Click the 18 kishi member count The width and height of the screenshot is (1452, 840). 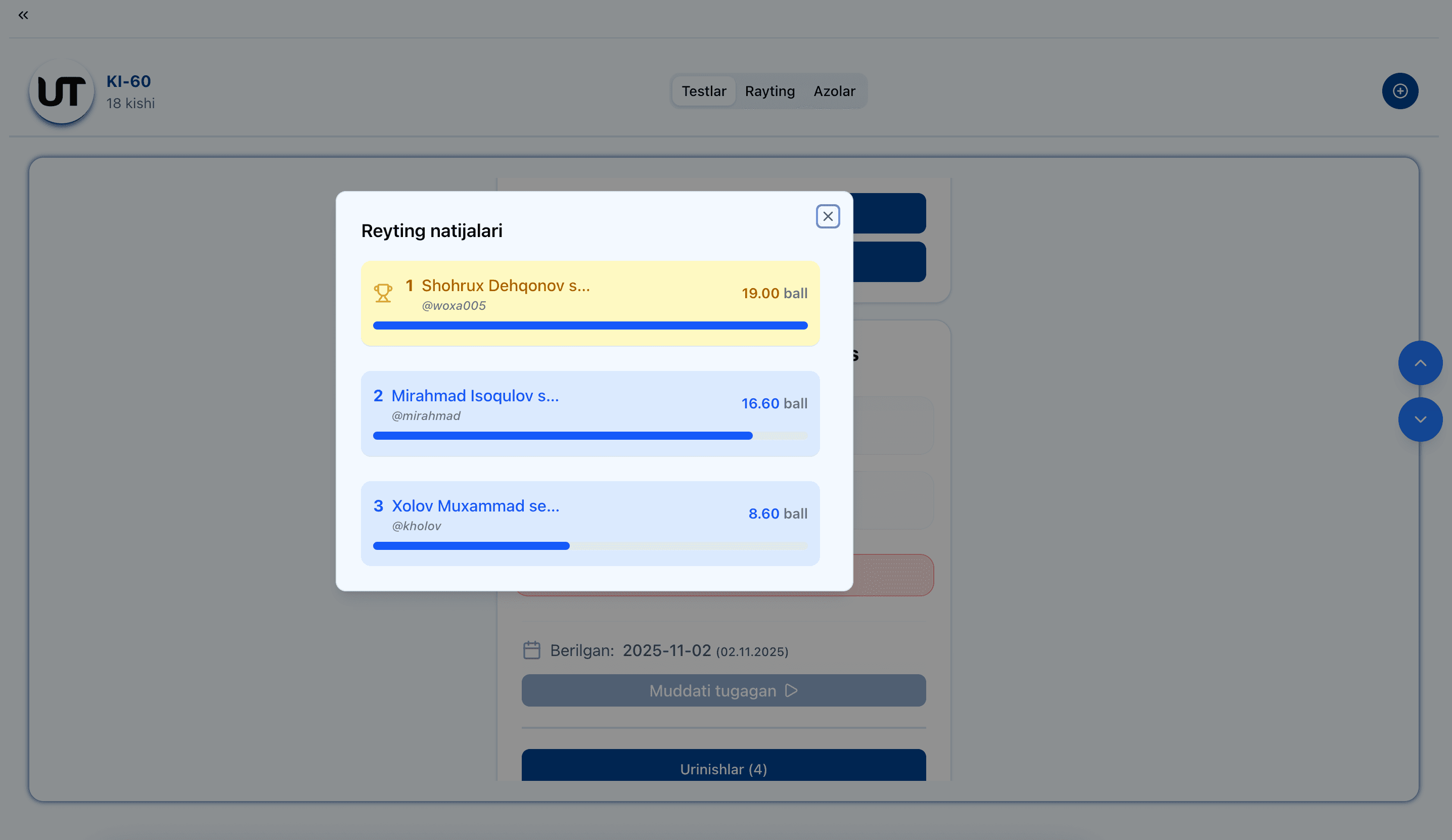(x=130, y=104)
